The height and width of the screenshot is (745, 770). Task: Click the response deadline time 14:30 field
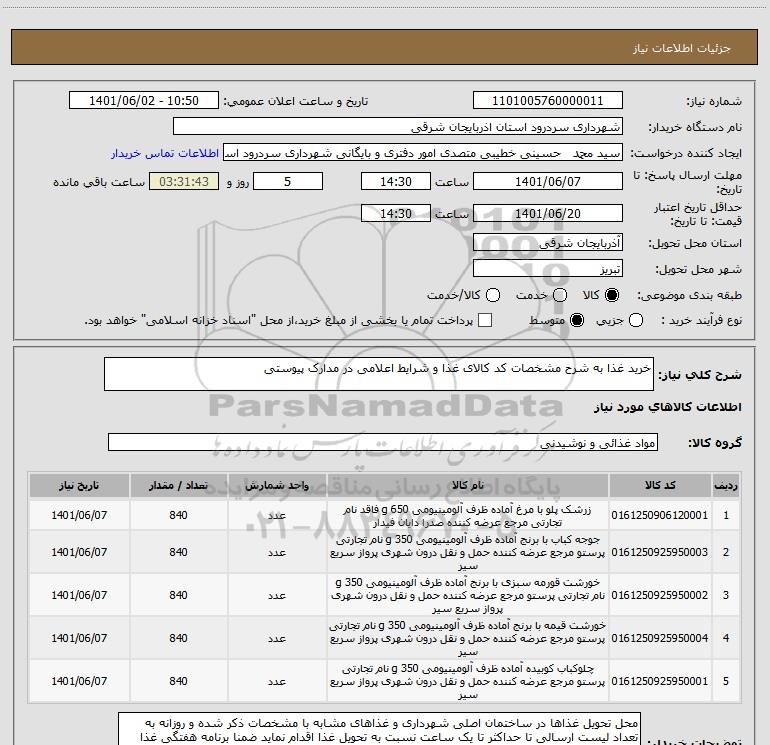(x=396, y=181)
